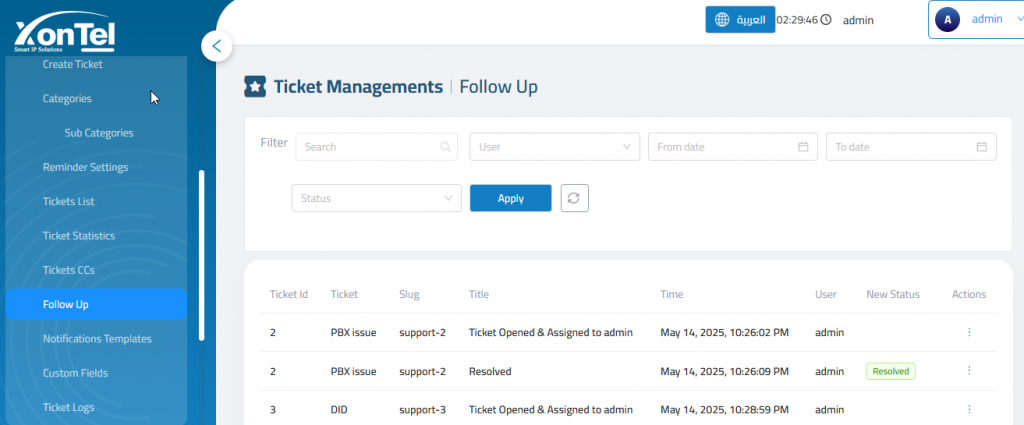The height and width of the screenshot is (425, 1024).
Task: Open actions menu for first PBX issue row
Action: [x=968, y=332]
